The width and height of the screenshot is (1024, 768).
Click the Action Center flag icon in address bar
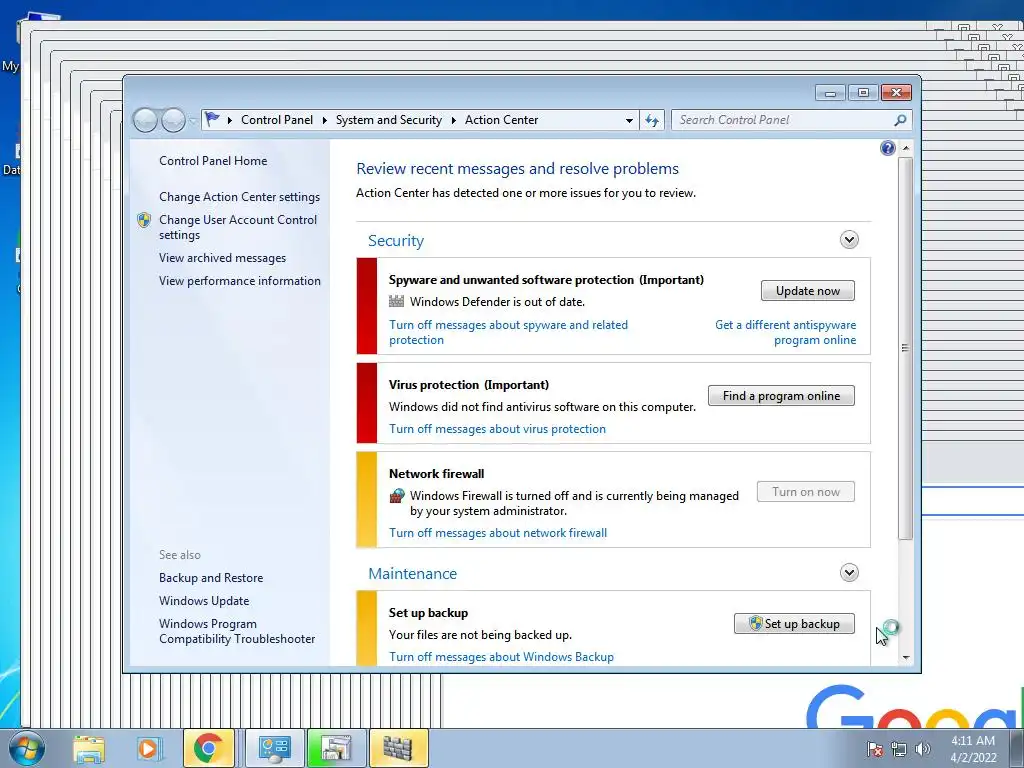212,119
